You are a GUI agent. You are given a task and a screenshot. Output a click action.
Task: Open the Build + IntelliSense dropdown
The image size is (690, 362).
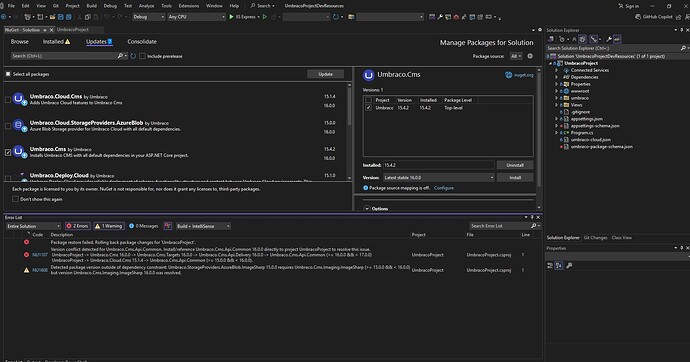click(203, 226)
